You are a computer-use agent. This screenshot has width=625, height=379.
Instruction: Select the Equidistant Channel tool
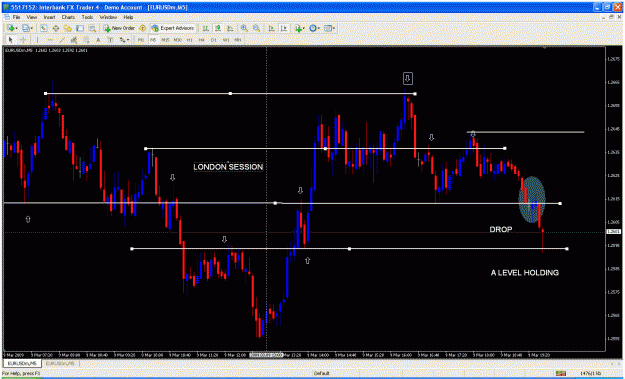pos(74,40)
